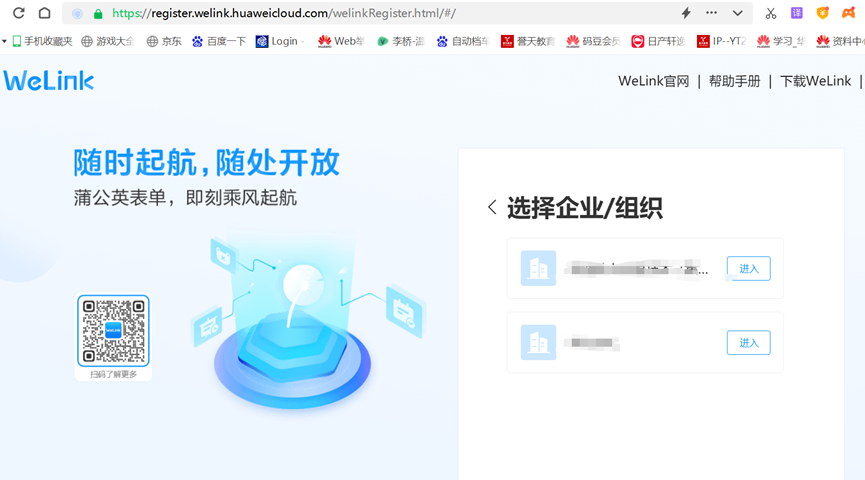Open the purple translate extension icon

797,13
